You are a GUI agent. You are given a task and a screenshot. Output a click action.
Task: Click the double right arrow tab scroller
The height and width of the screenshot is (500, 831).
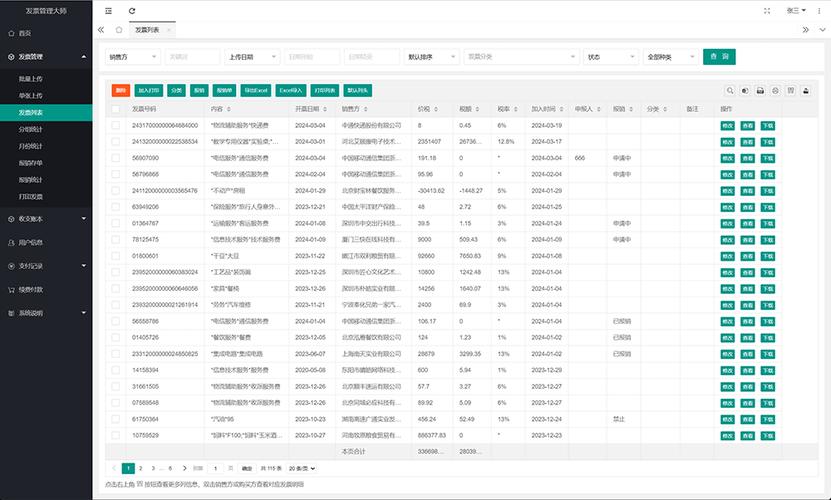point(806,30)
